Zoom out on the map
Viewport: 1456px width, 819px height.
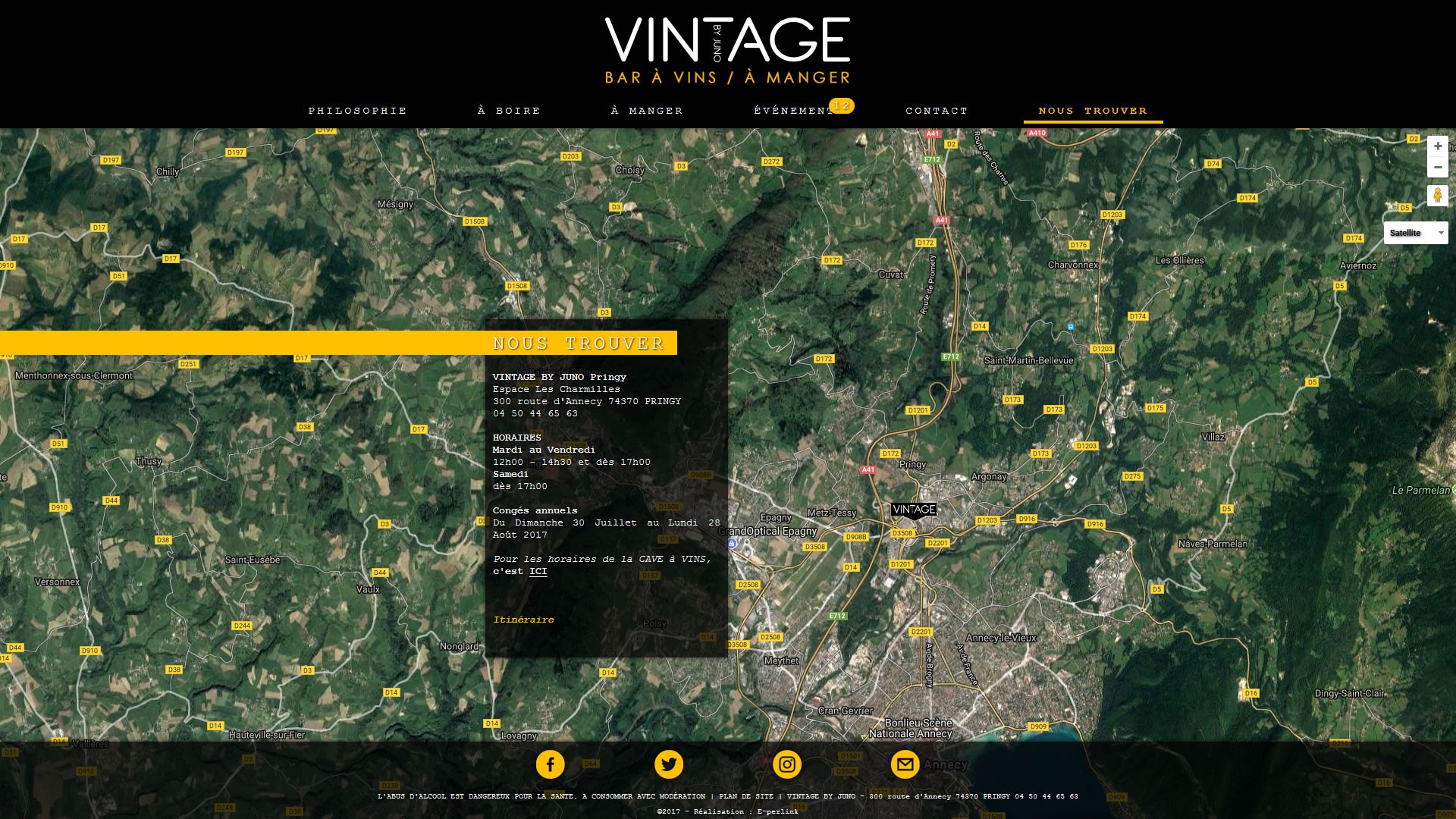[x=1438, y=167]
